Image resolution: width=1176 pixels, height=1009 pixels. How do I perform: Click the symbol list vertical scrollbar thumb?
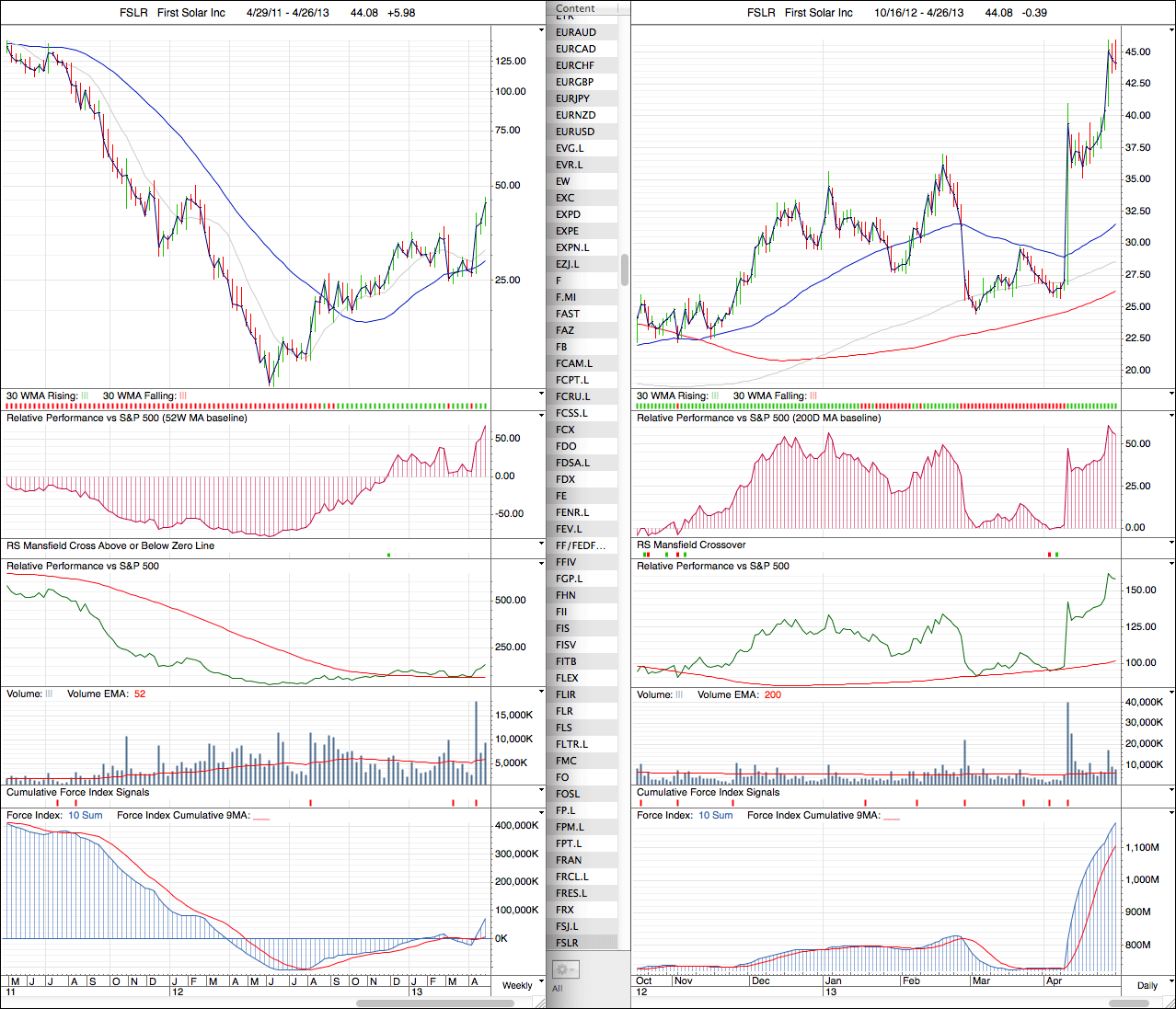pos(625,269)
